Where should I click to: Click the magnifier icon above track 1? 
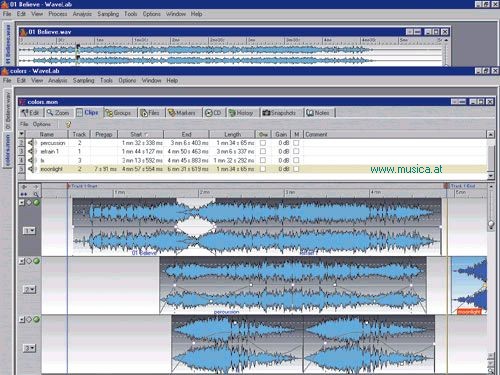click(36, 194)
